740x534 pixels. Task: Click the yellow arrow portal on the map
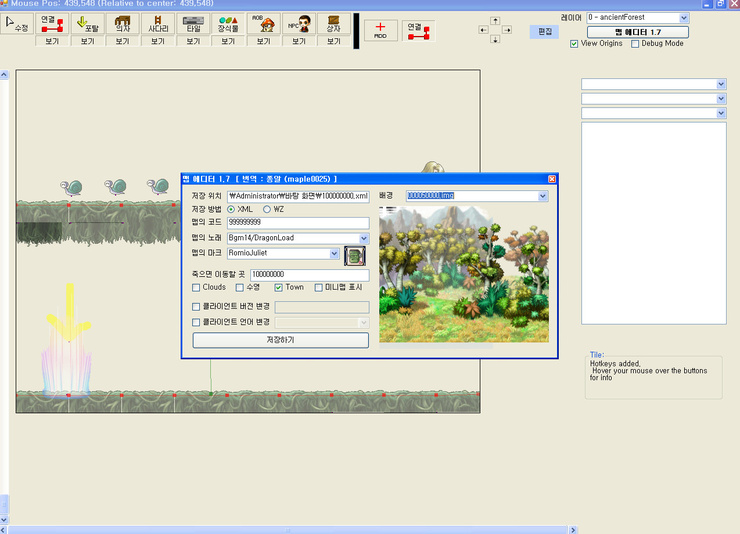69,314
